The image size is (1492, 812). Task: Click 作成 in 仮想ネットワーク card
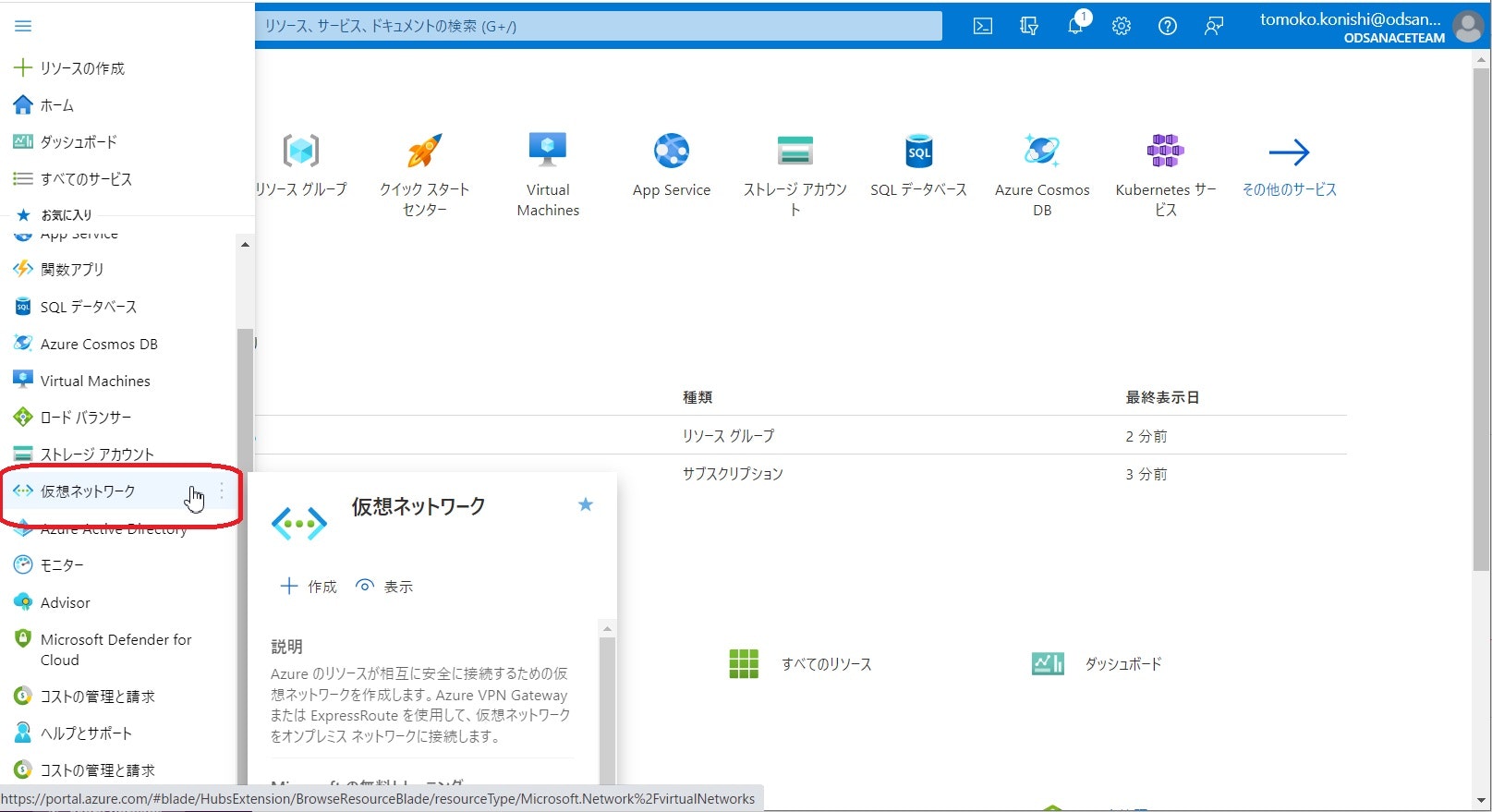(309, 587)
